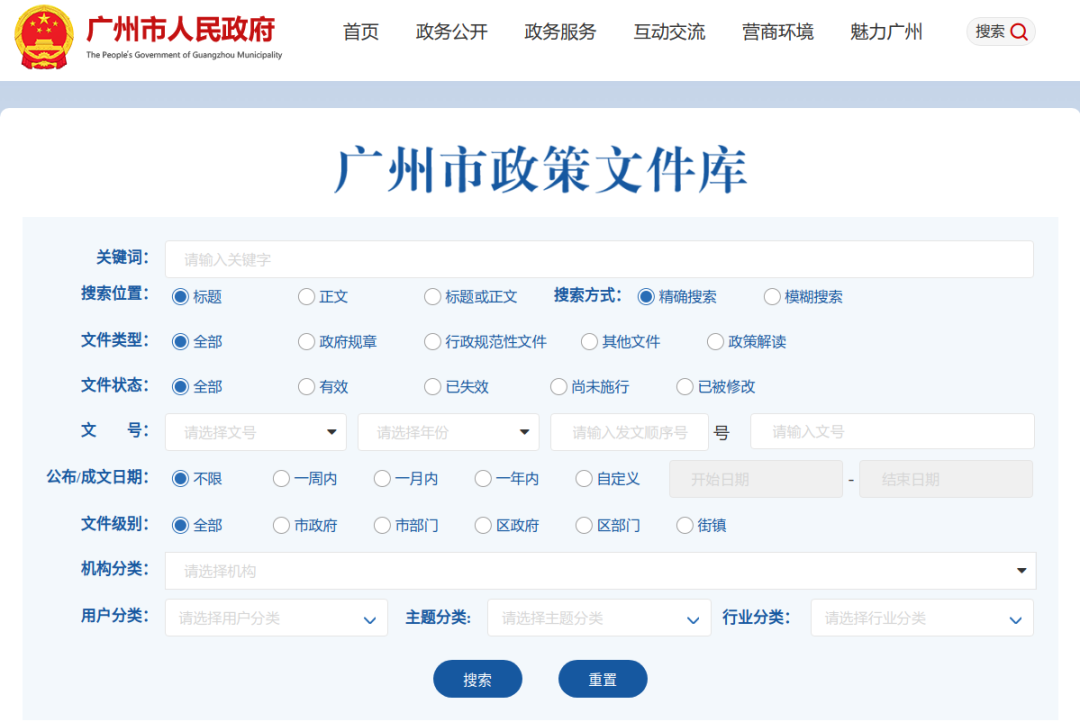Image resolution: width=1080 pixels, height=722 pixels.
Task: Select 尚未施行 file status option
Action: tap(558, 387)
